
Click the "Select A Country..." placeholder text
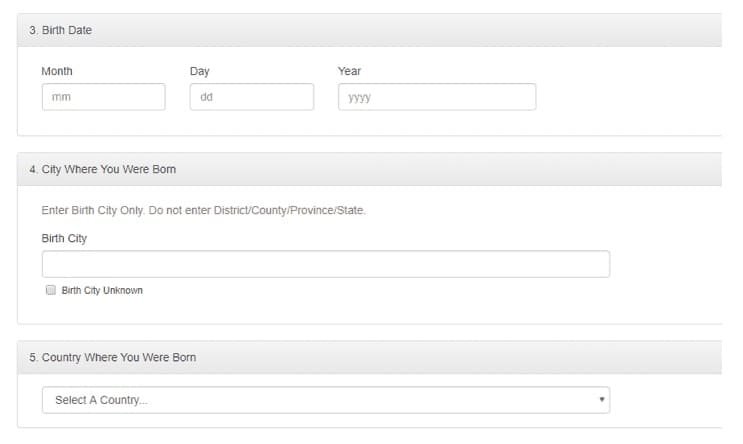coord(101,400)
